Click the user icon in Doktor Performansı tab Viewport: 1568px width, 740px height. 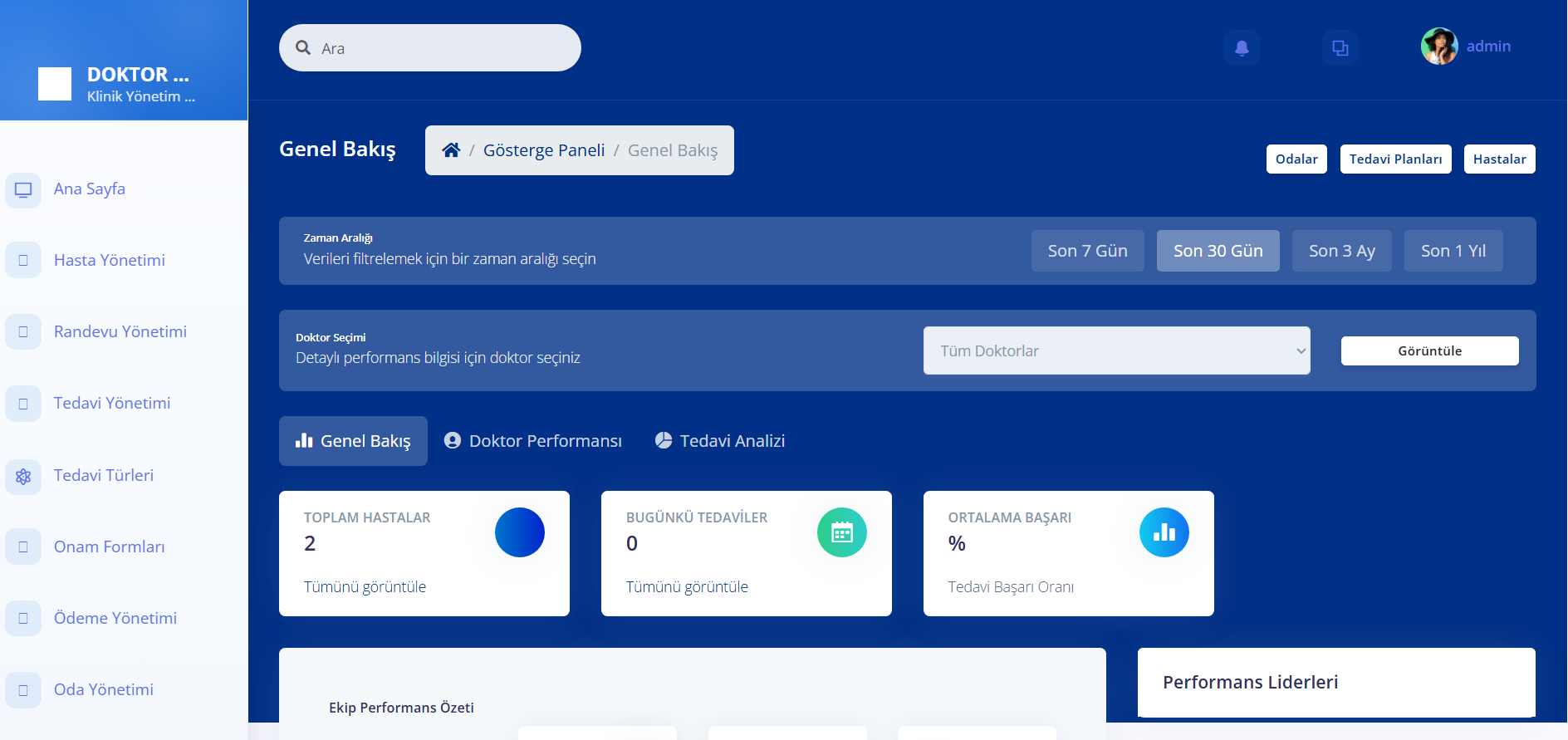tap(453, 440)
